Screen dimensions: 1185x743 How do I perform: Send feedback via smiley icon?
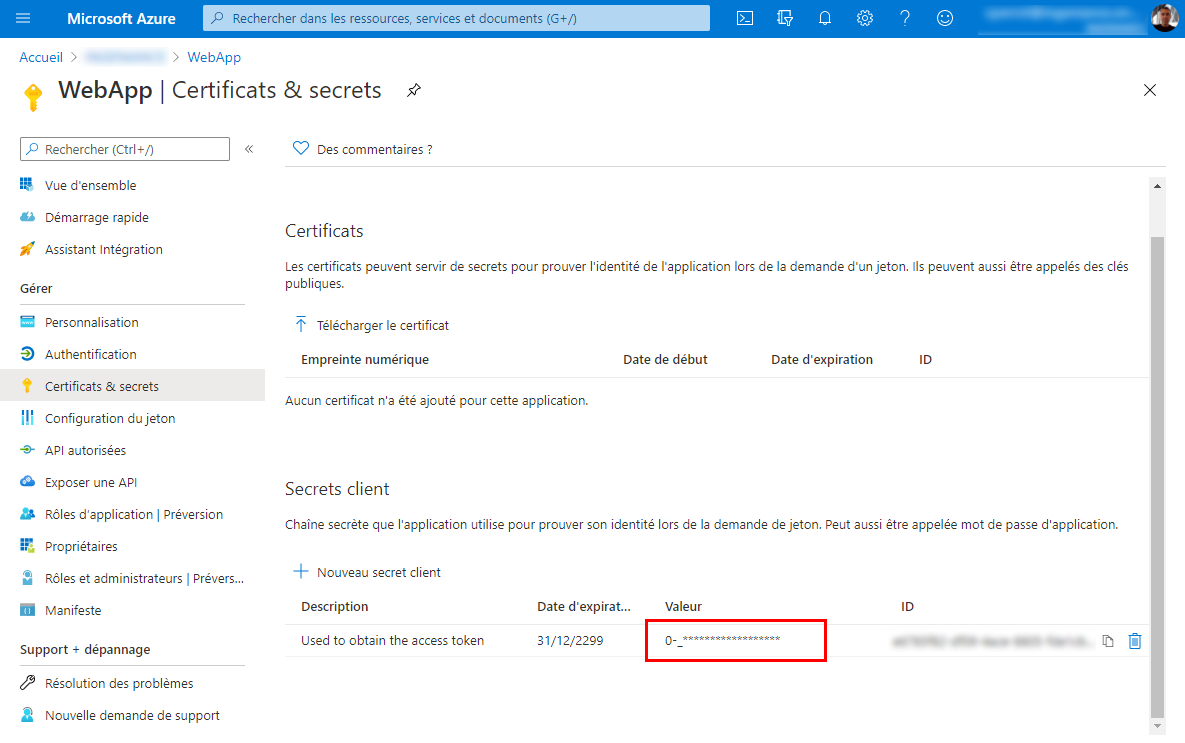point(945,18)
